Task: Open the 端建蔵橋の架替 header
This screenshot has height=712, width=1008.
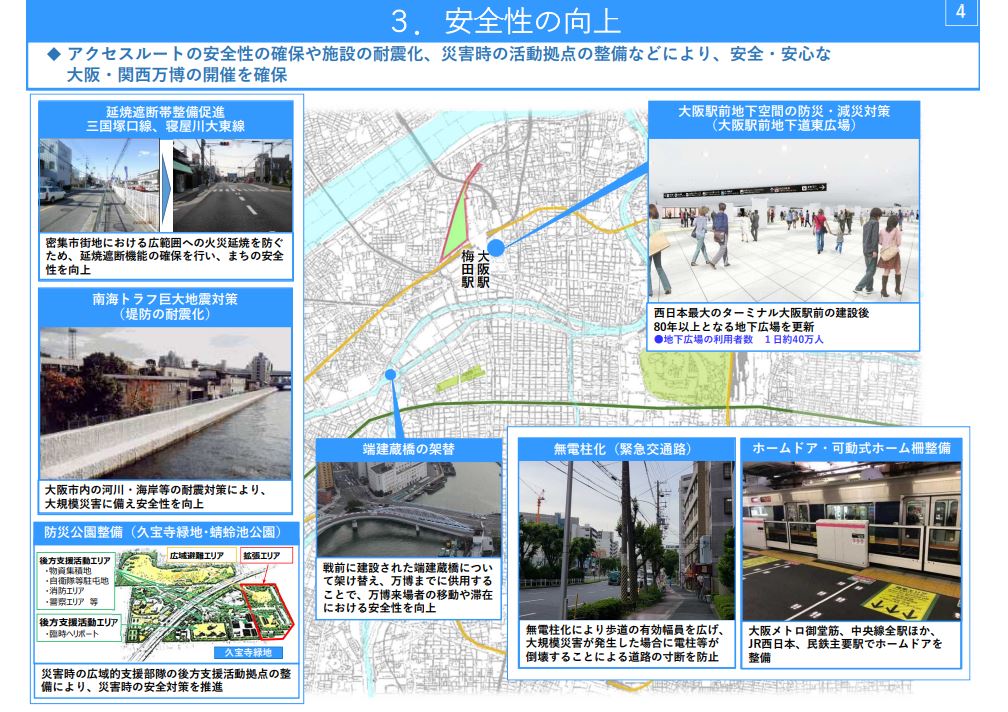Action: 408,450
